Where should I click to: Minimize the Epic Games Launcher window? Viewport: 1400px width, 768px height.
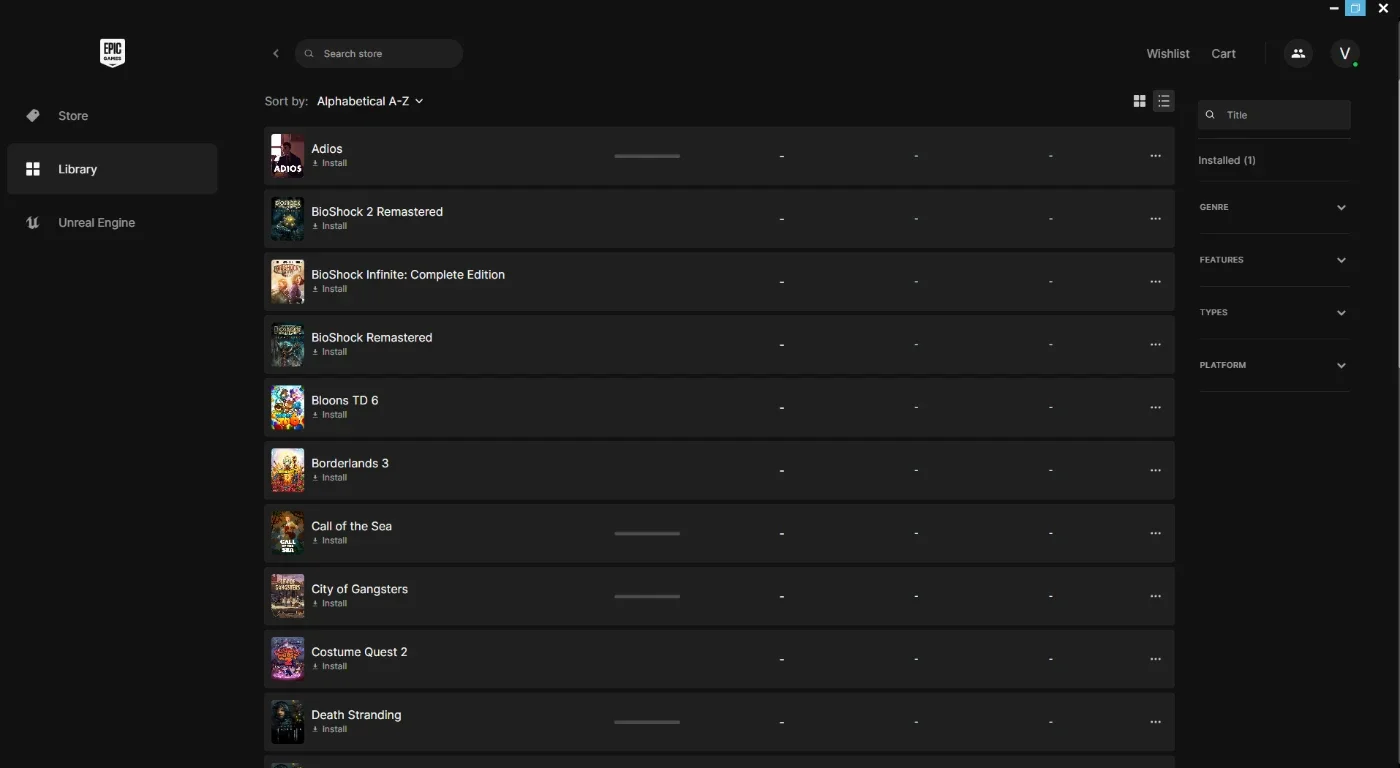[1334, 8]
